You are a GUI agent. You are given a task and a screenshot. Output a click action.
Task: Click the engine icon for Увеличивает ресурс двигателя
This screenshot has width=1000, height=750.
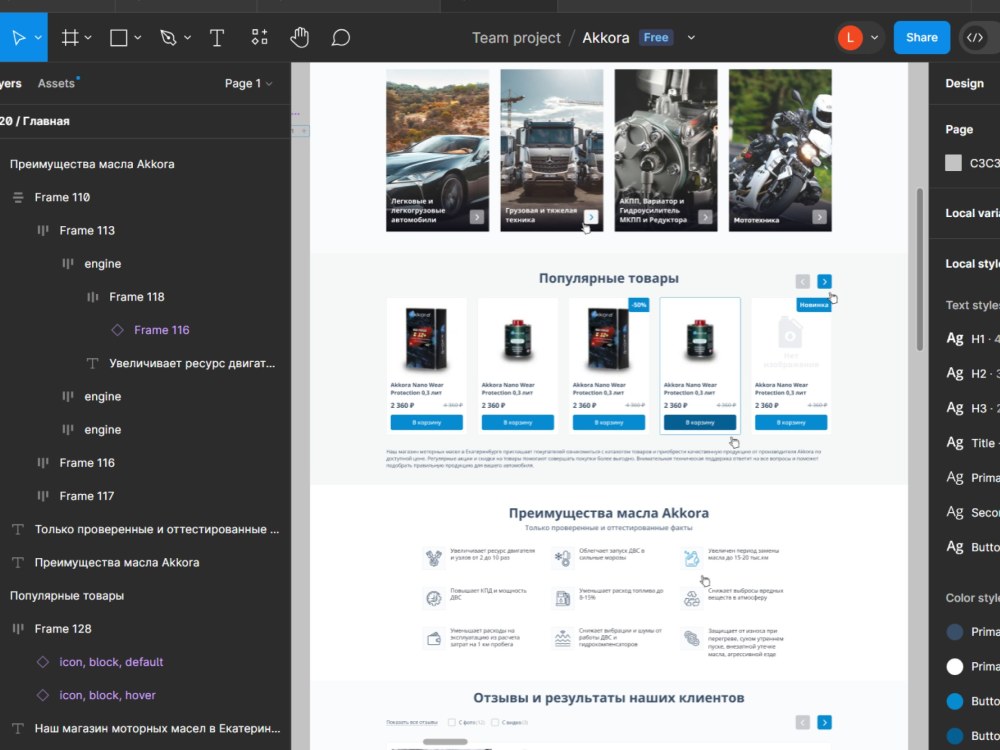pyautogui.click(x=434, y=558)
